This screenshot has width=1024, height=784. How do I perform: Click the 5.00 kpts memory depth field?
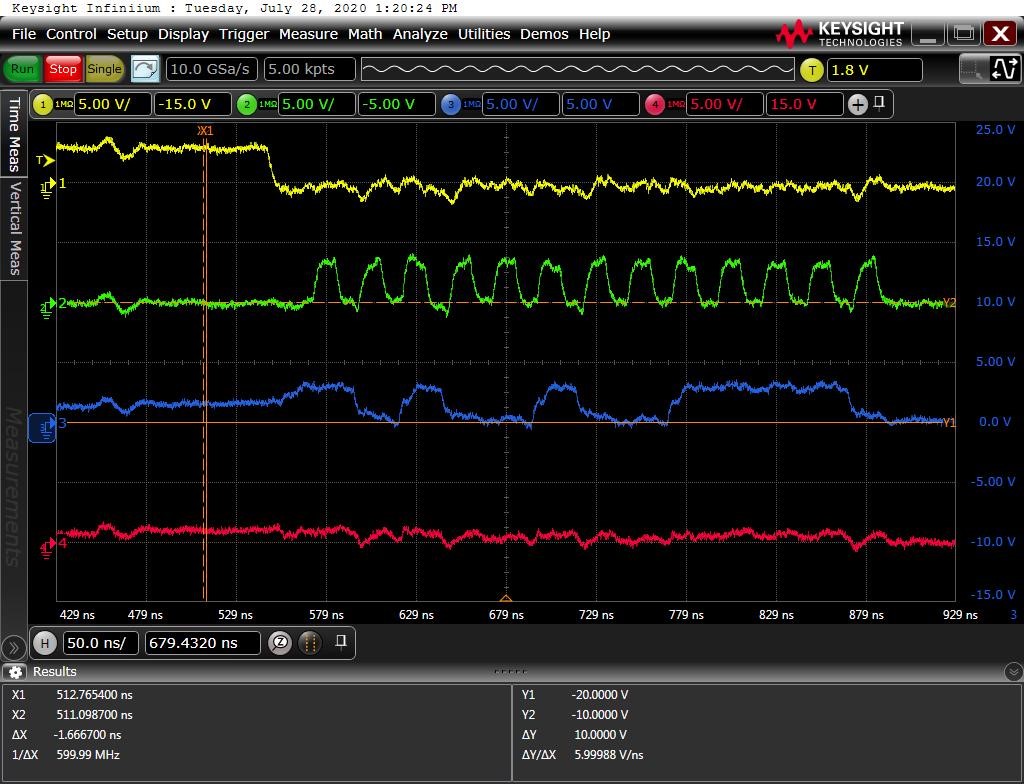click(x=310, y=69)
